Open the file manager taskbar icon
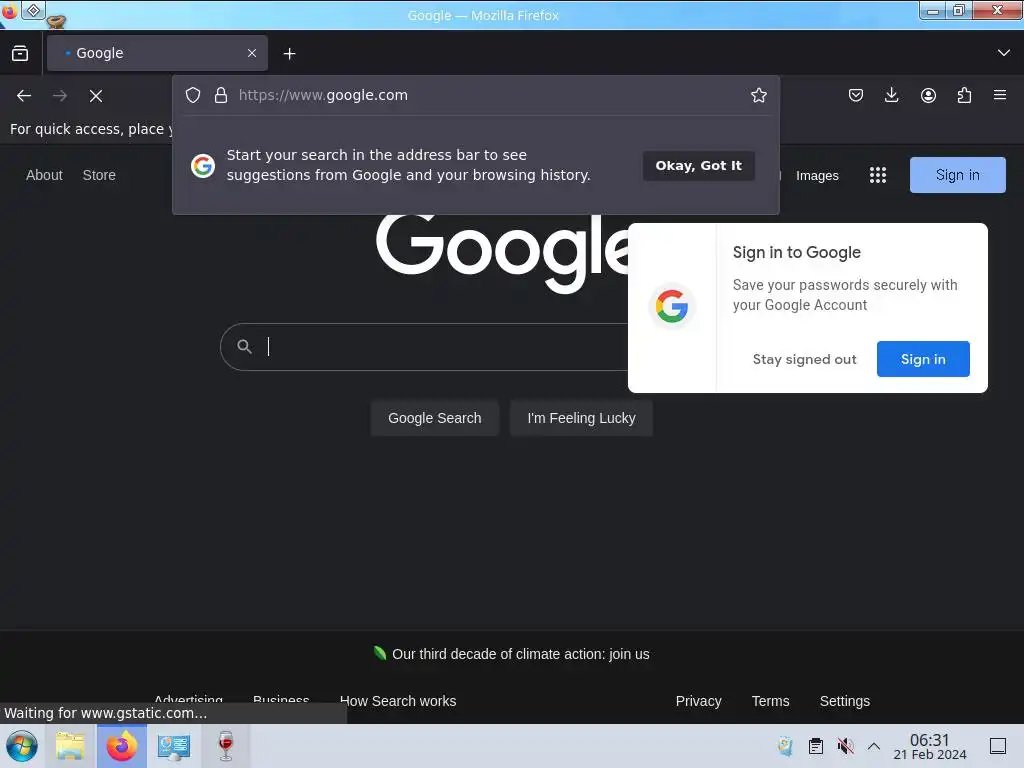The image size is (1024, 768). (x=70, y=746)
